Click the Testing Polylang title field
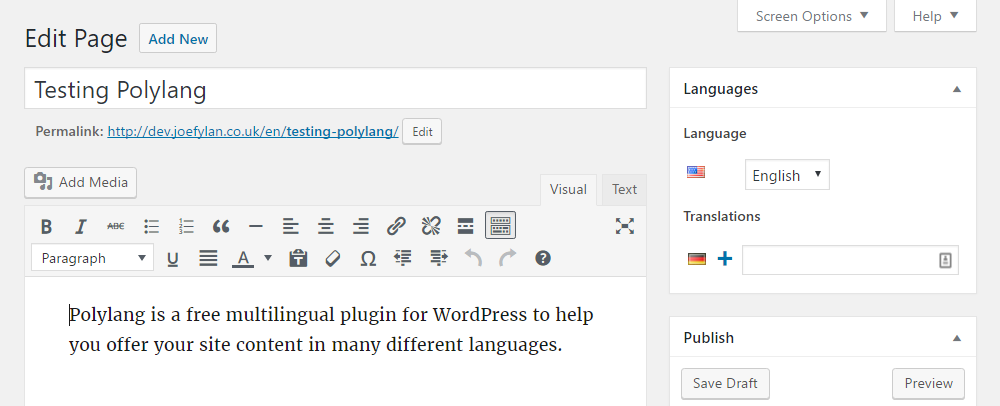 335,89
